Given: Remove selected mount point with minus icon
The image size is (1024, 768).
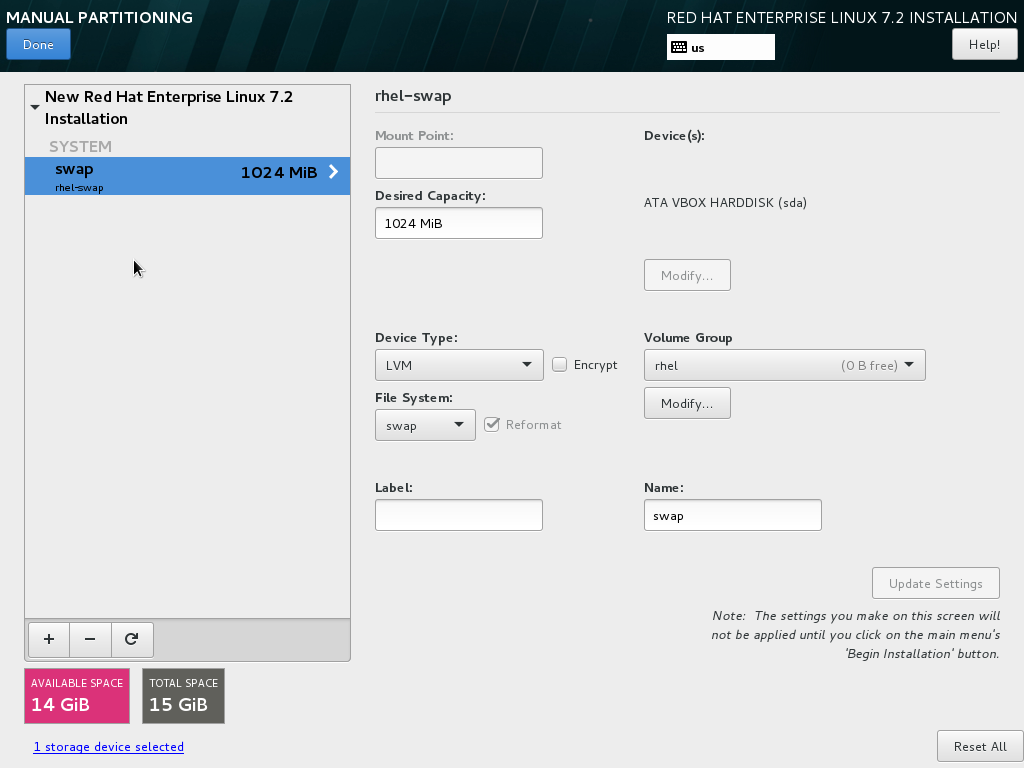Looking at the screenshot, I should click(90, 639).
